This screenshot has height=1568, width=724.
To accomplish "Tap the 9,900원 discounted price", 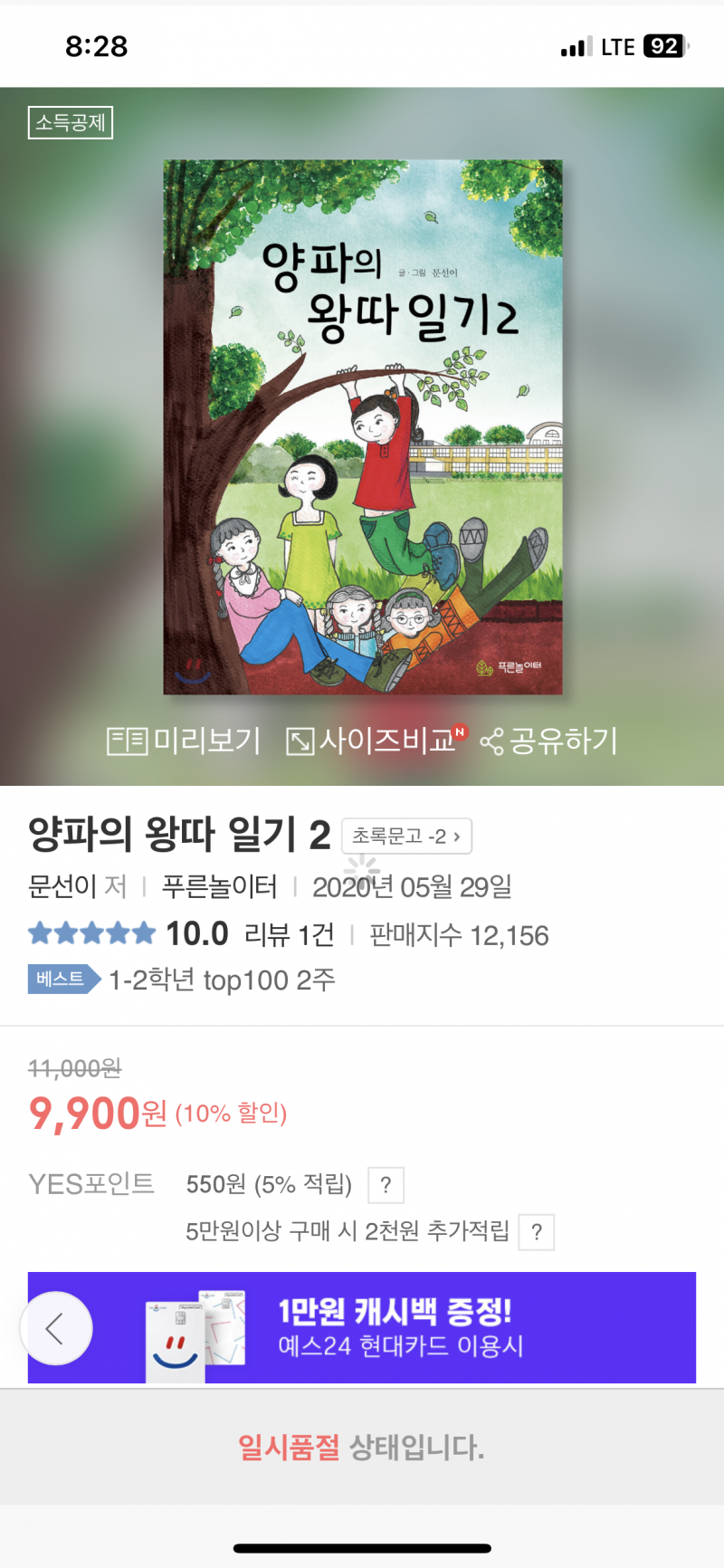I will (x=98, y=1114).
